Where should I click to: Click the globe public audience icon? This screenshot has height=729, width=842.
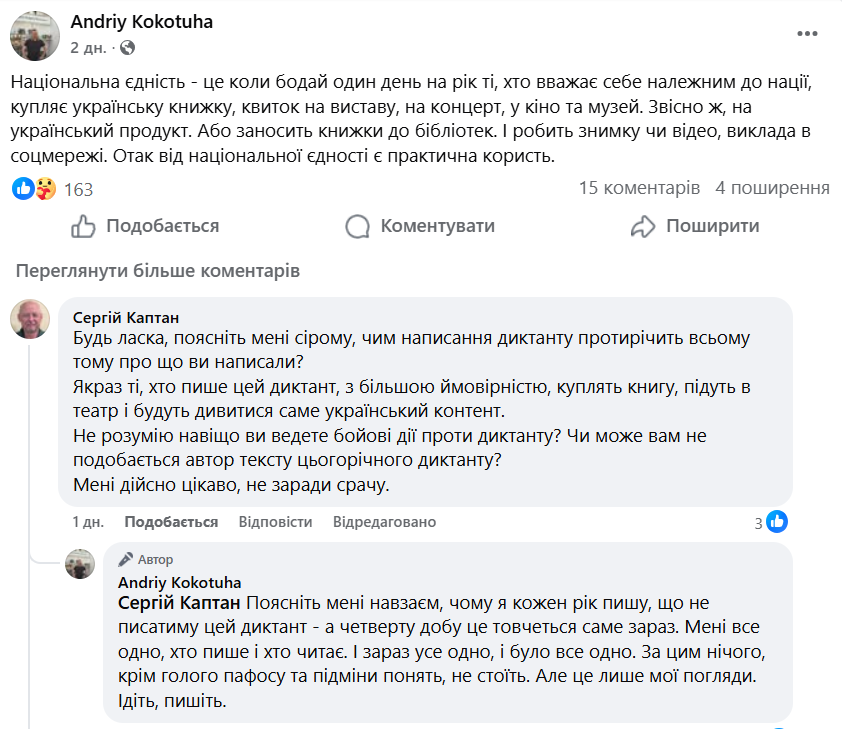127,48
